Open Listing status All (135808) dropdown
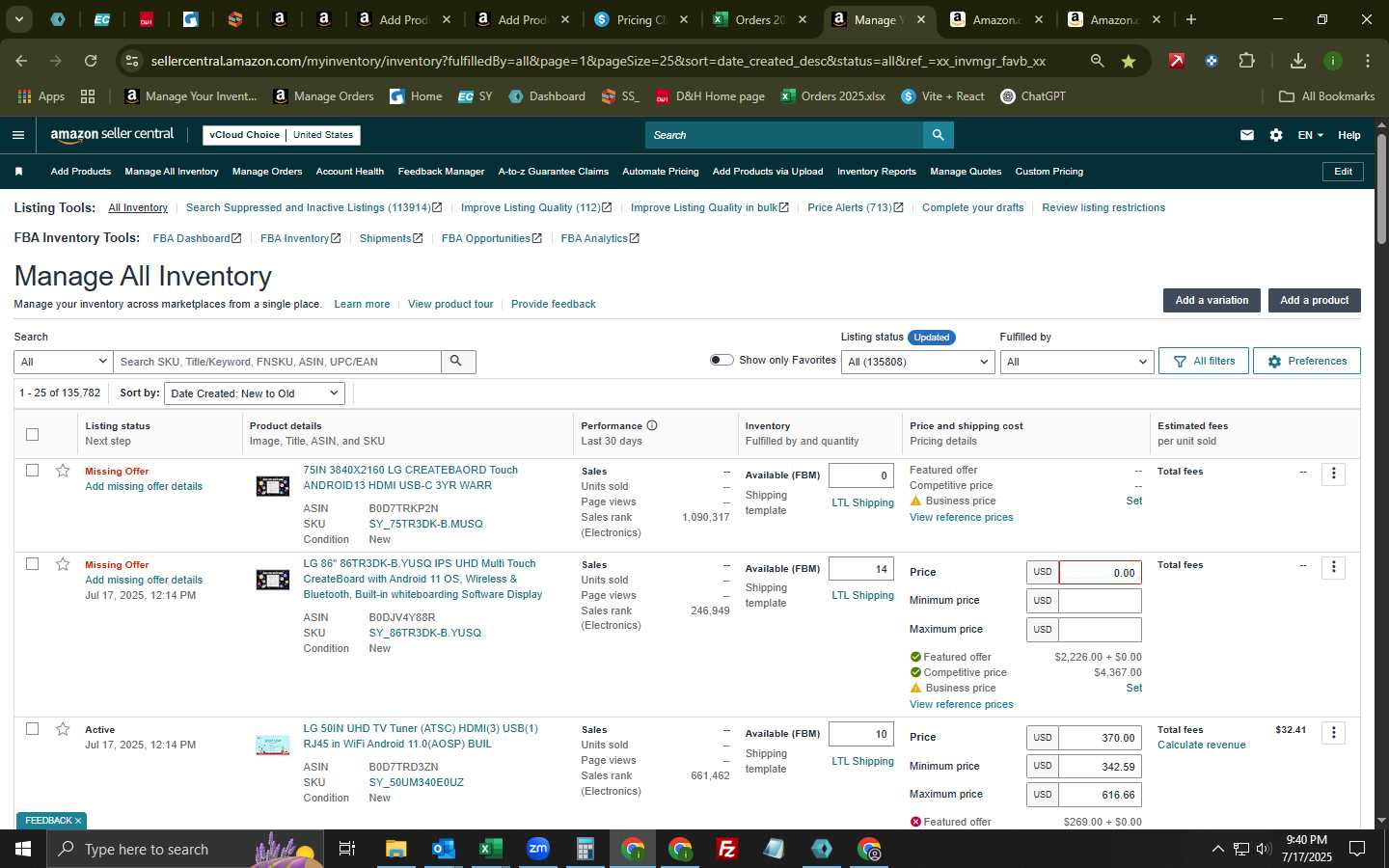This screenshot has height=868, width=1389. point(917,362)
